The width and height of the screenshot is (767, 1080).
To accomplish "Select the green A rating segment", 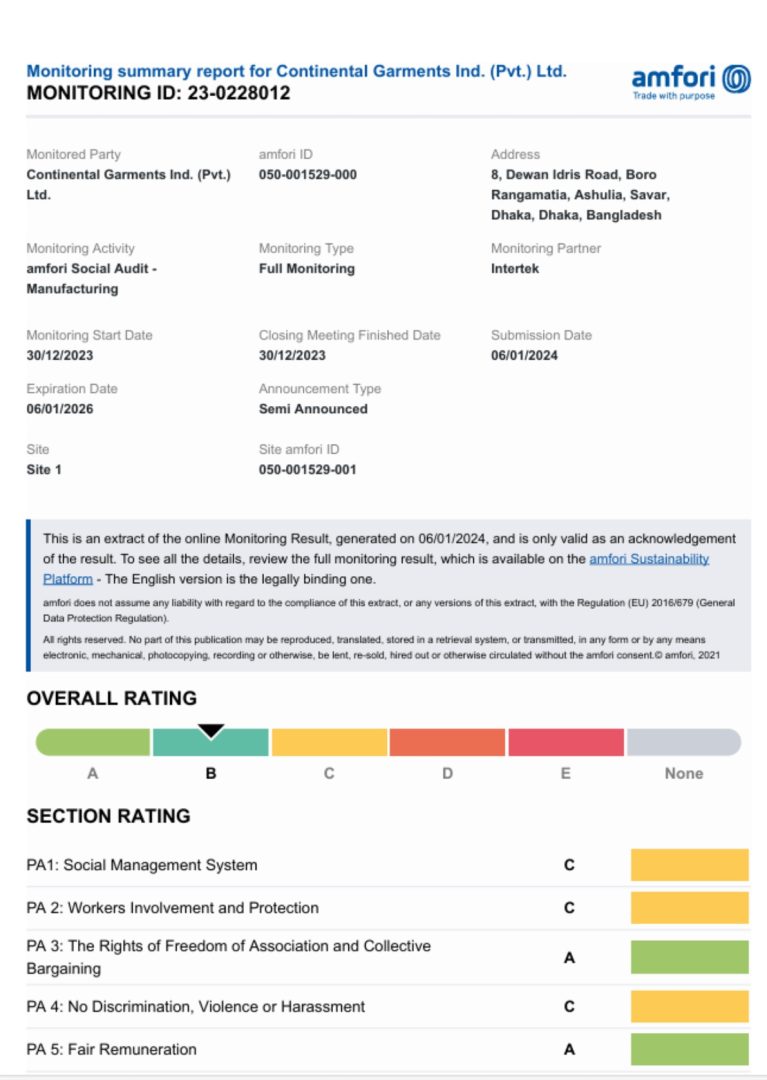I will [93, 743].
